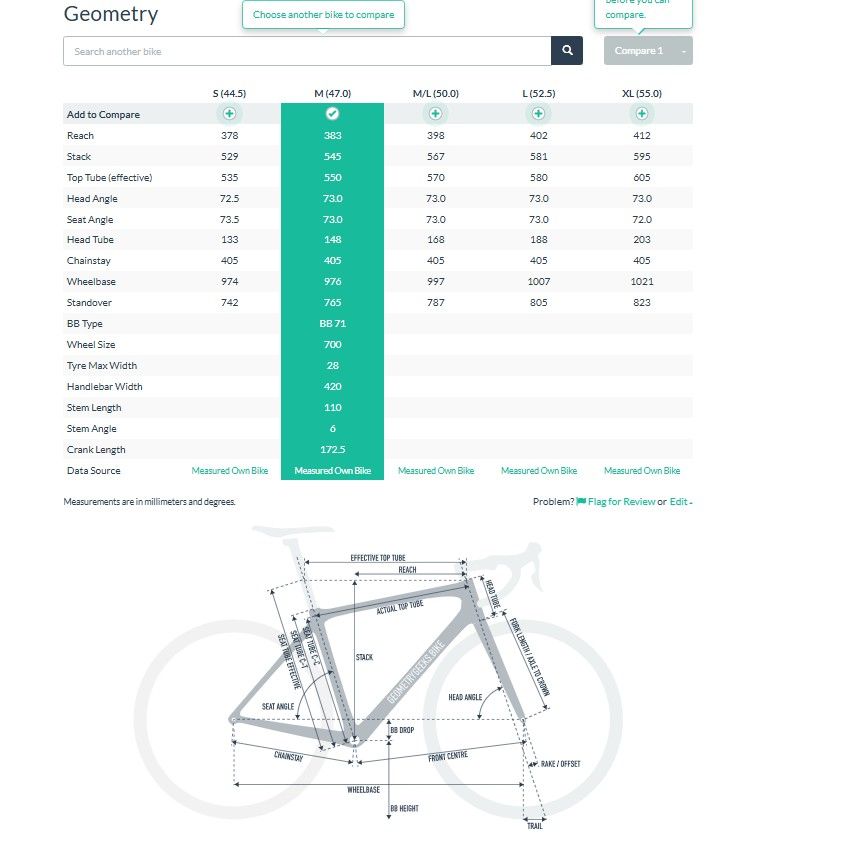Select the M (47.0) column header

pos(332,93)
